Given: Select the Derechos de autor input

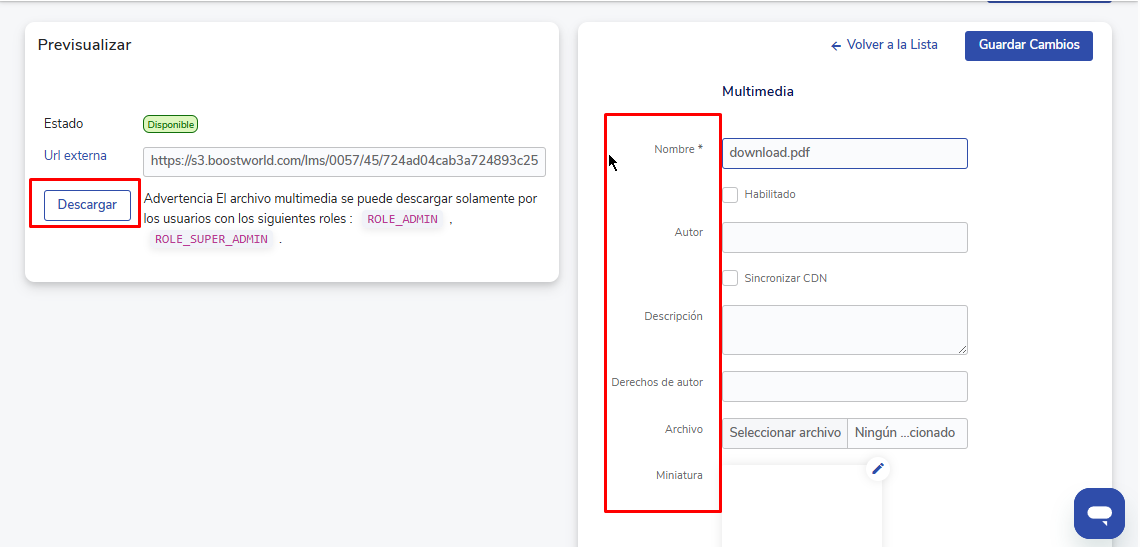Looking at the screenshot, I should click(x=844, y=386).
